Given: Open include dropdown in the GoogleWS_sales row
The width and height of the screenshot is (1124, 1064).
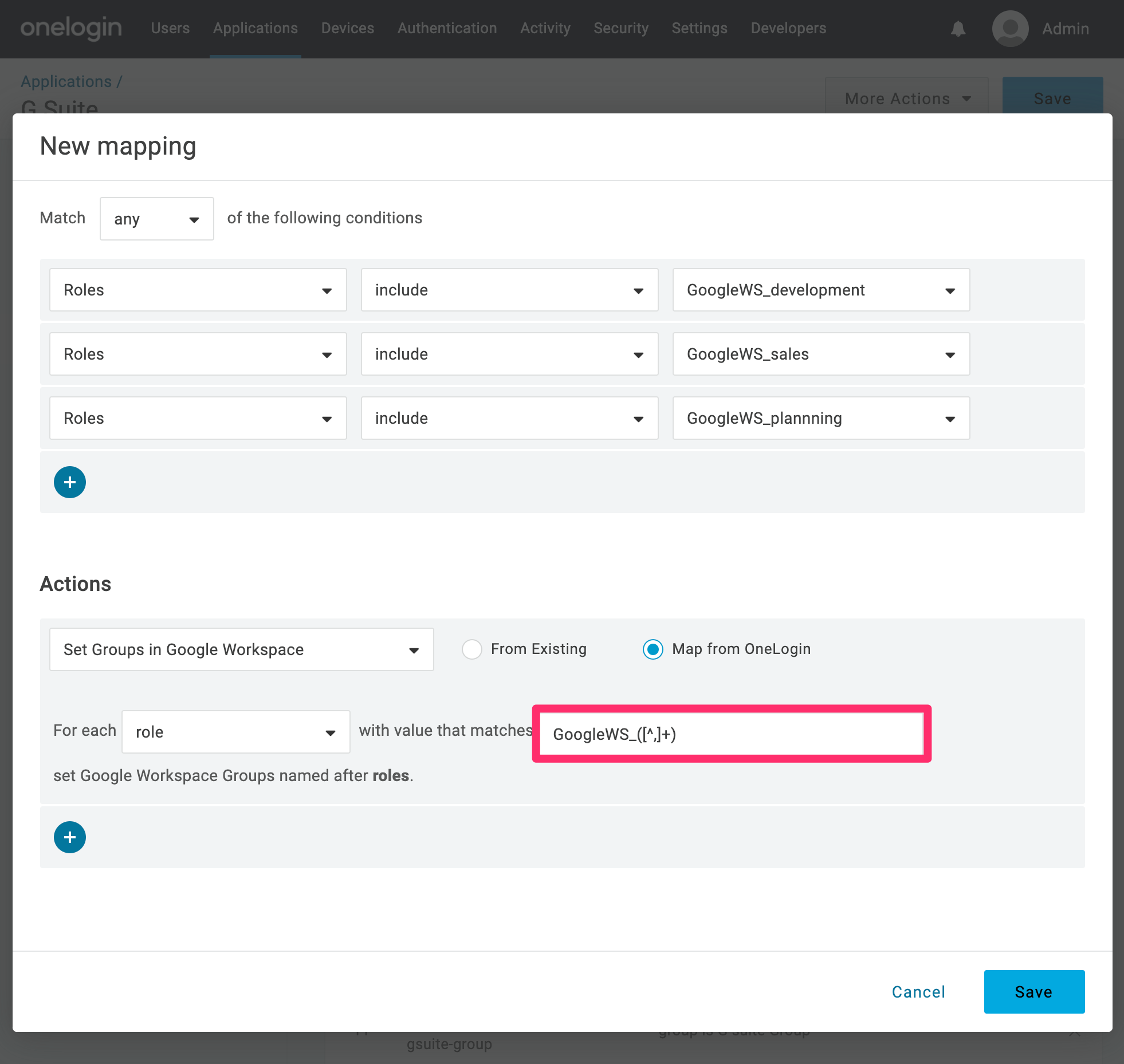Looking at the screenshot, I should [510, 354].
